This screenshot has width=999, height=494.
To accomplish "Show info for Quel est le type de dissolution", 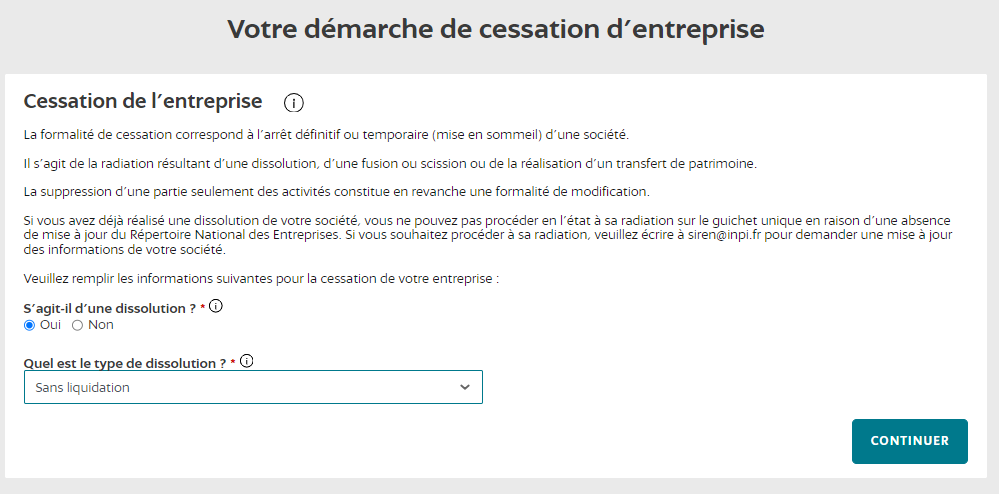I will pyautogui.click(x=246, y=361).
